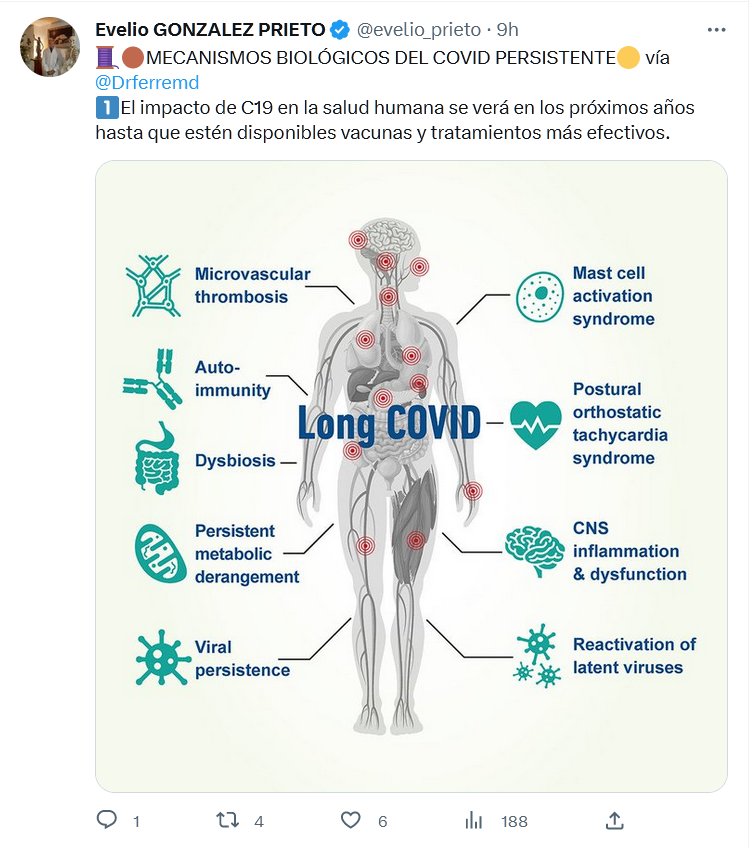Screen dimensions: 754x848
Task: Click the 9h timestamp
Action: [507, 30]
